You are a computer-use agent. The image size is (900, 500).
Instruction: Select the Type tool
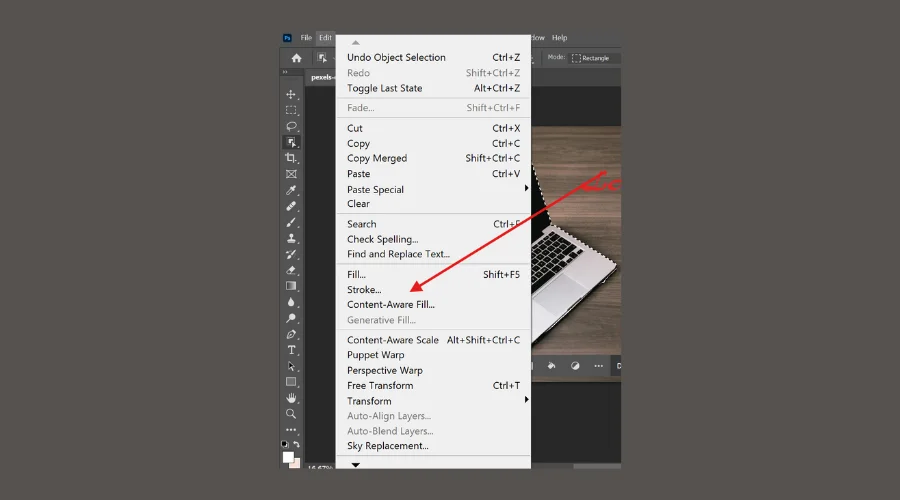point(291,350)
